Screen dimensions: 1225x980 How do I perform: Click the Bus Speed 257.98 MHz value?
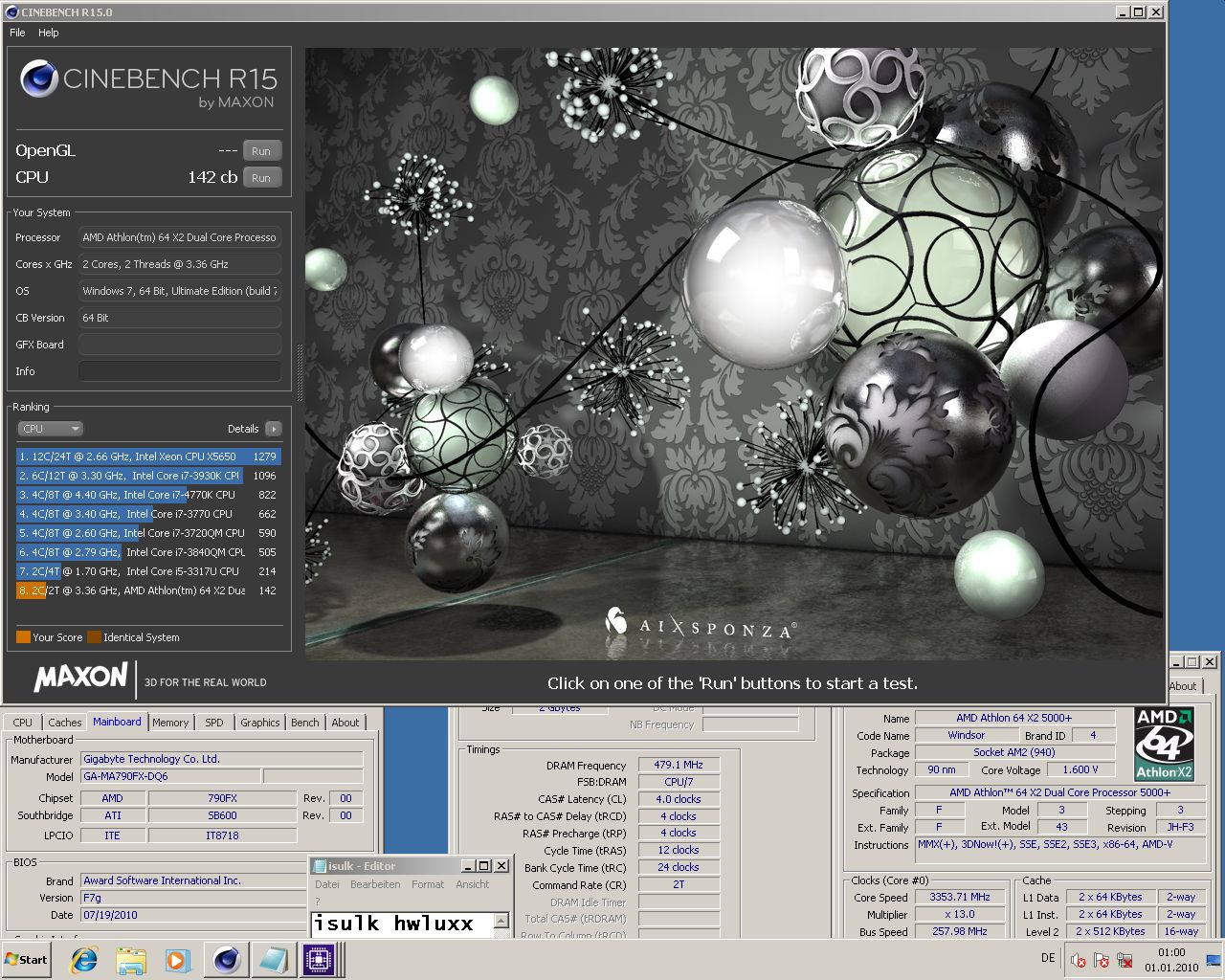coord(960,931)
